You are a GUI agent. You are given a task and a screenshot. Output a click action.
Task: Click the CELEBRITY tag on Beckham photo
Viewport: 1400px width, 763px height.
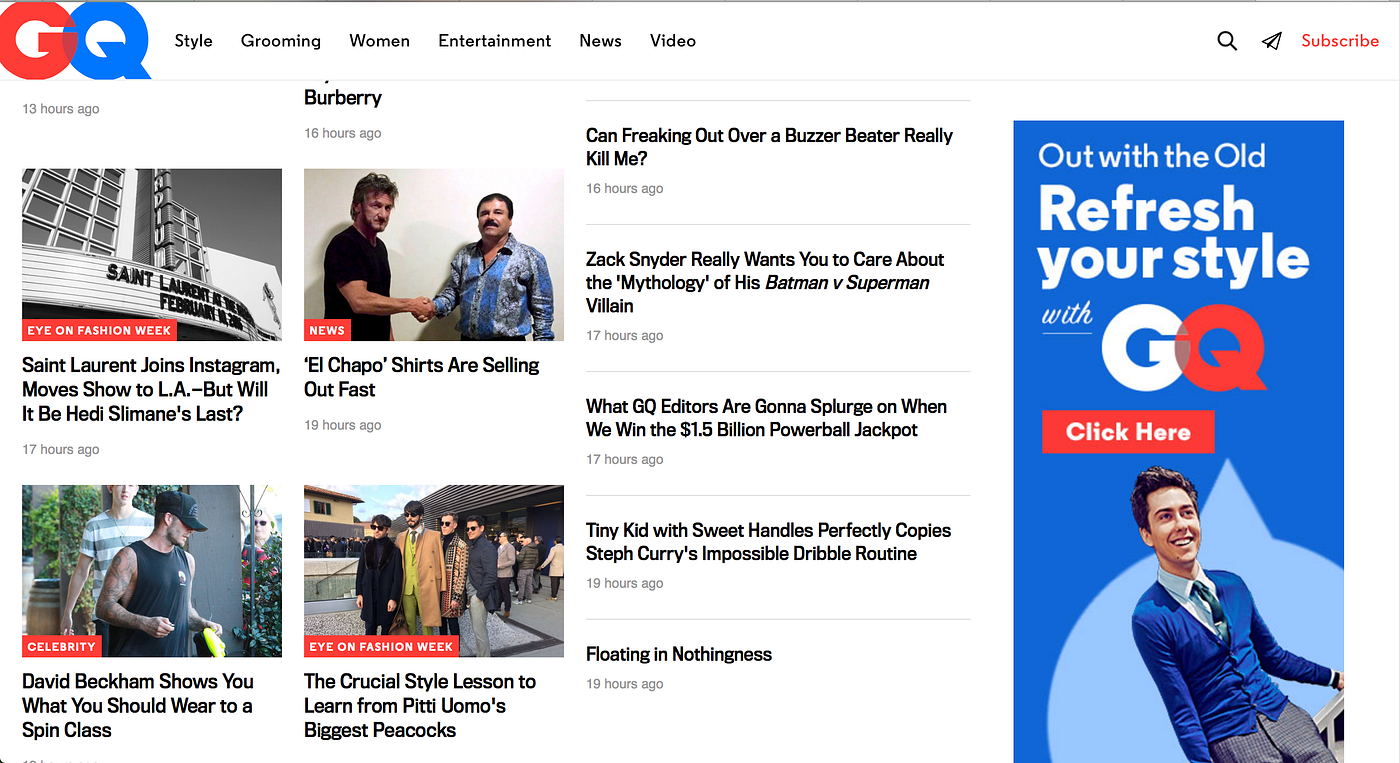62,647
